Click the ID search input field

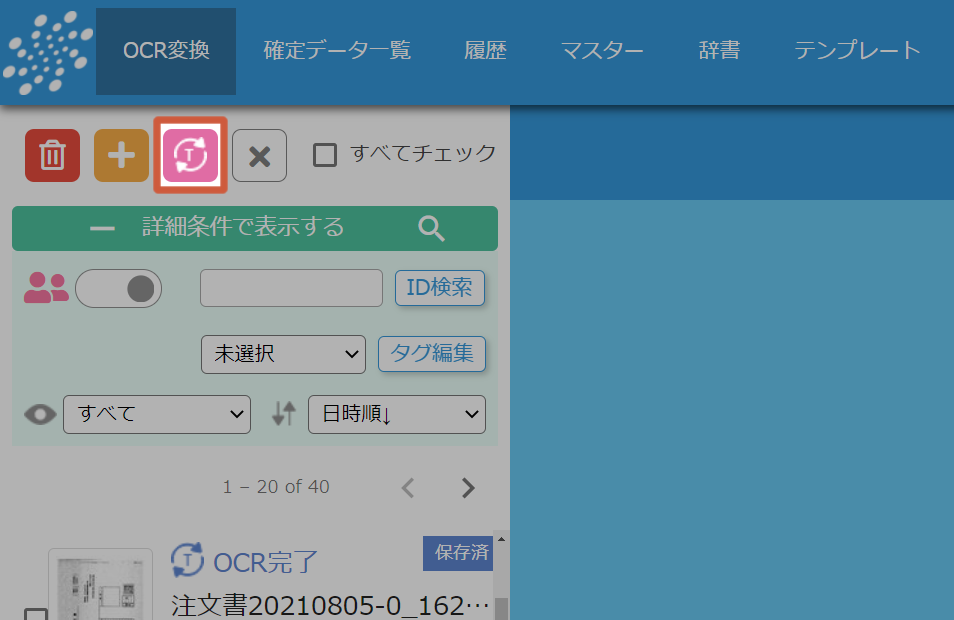click(x=291, y=288)
